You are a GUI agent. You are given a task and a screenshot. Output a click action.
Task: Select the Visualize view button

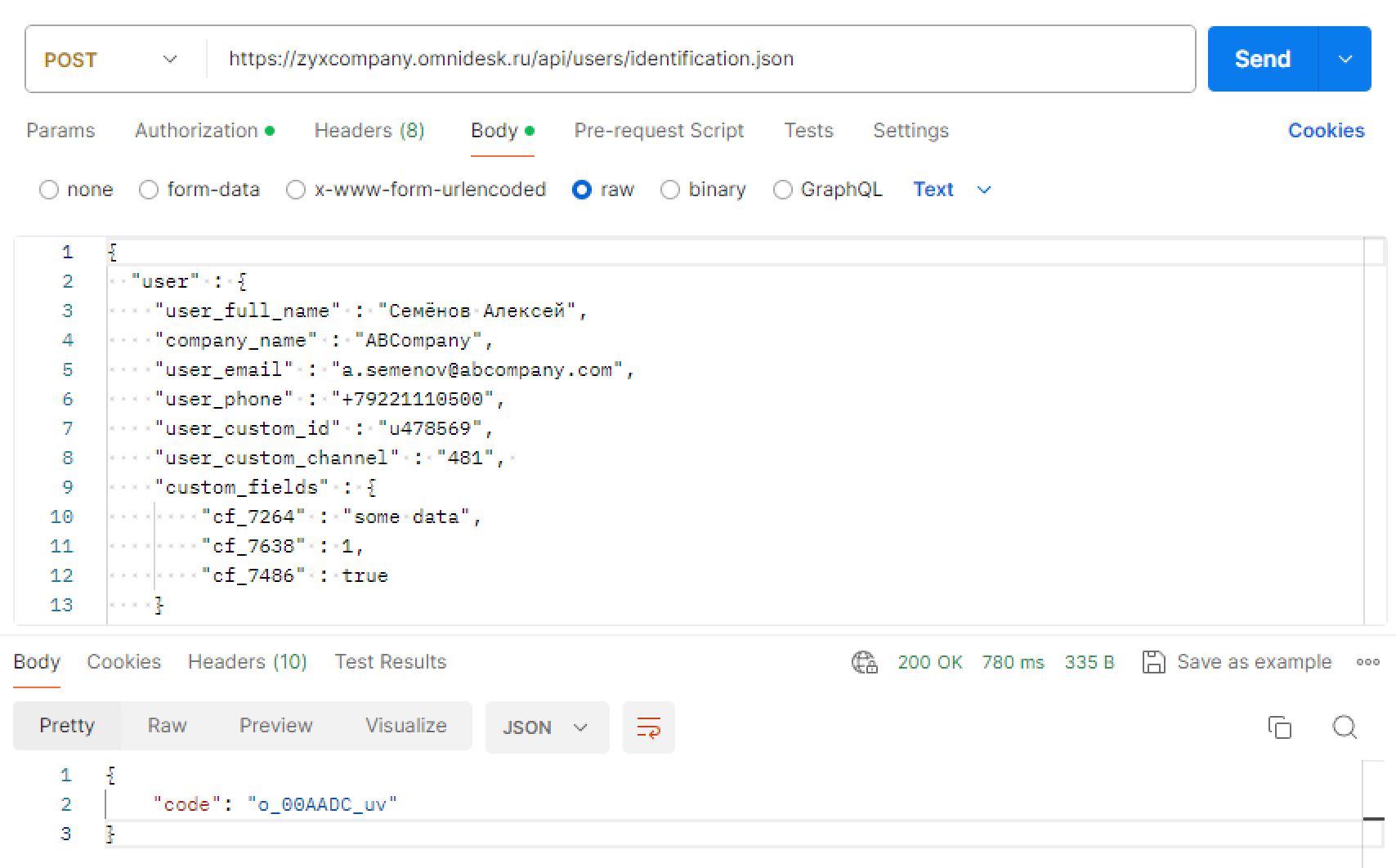(406, 726)
